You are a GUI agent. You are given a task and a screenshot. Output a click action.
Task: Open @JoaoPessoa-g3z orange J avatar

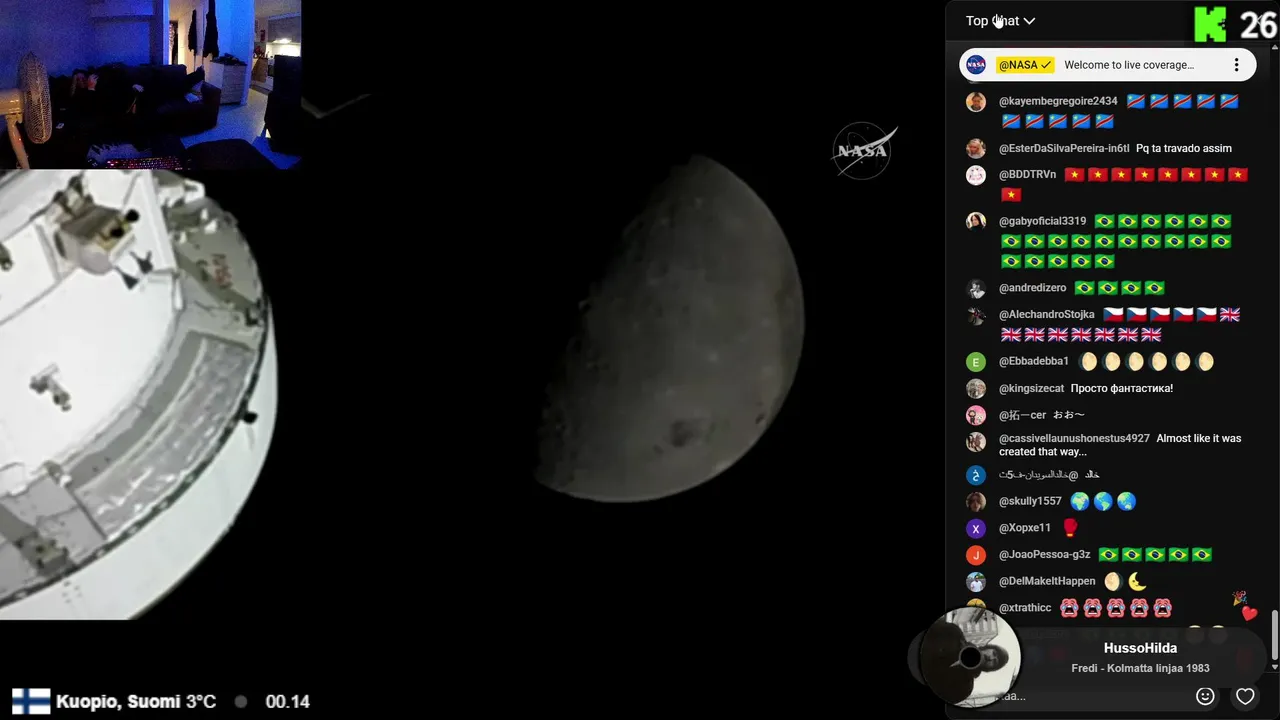click(976, 555)
